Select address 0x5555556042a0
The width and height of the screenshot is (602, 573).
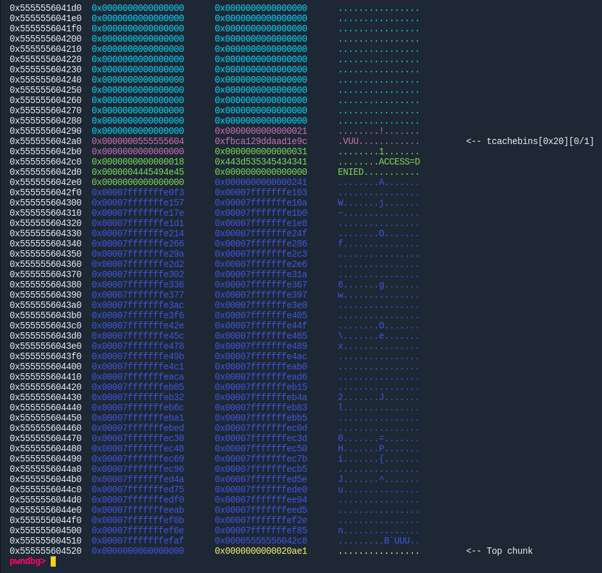(x=45, y=141)
